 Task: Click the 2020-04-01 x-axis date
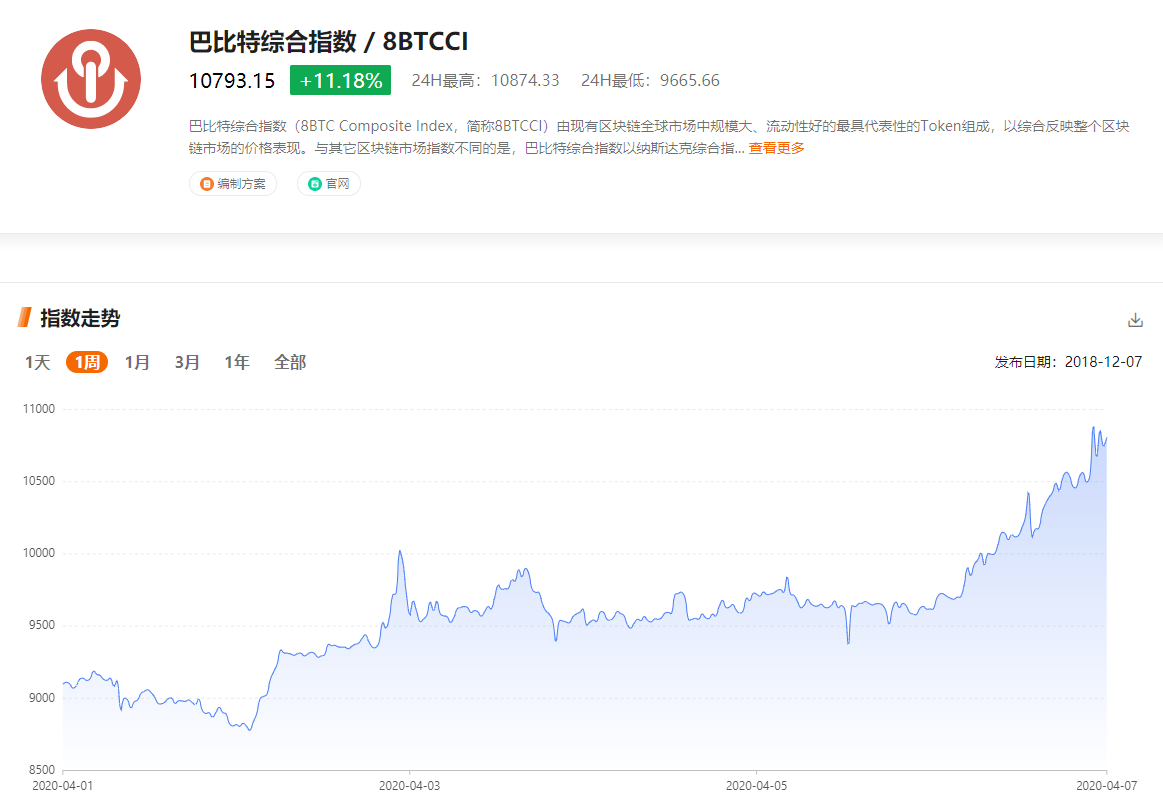click(x=63, y=786)
